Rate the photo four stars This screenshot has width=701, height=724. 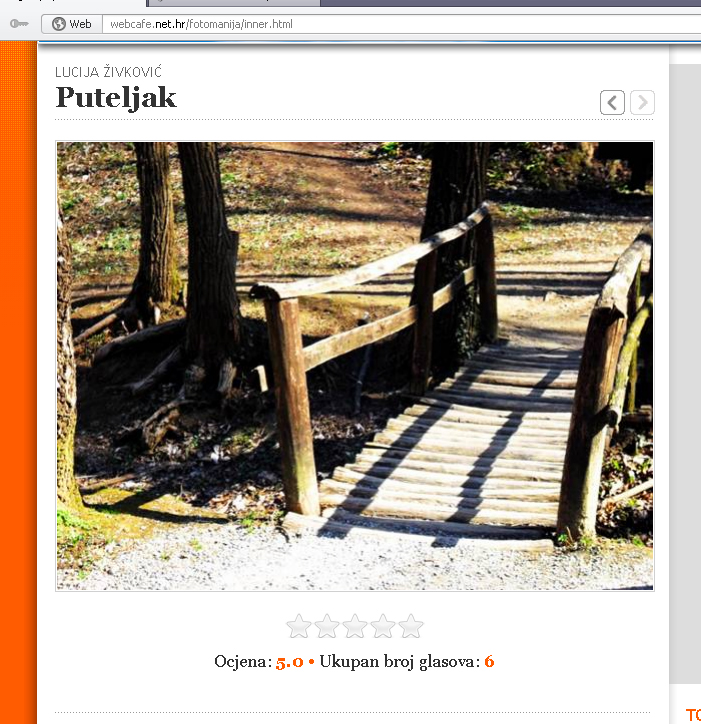pos(383,627)
